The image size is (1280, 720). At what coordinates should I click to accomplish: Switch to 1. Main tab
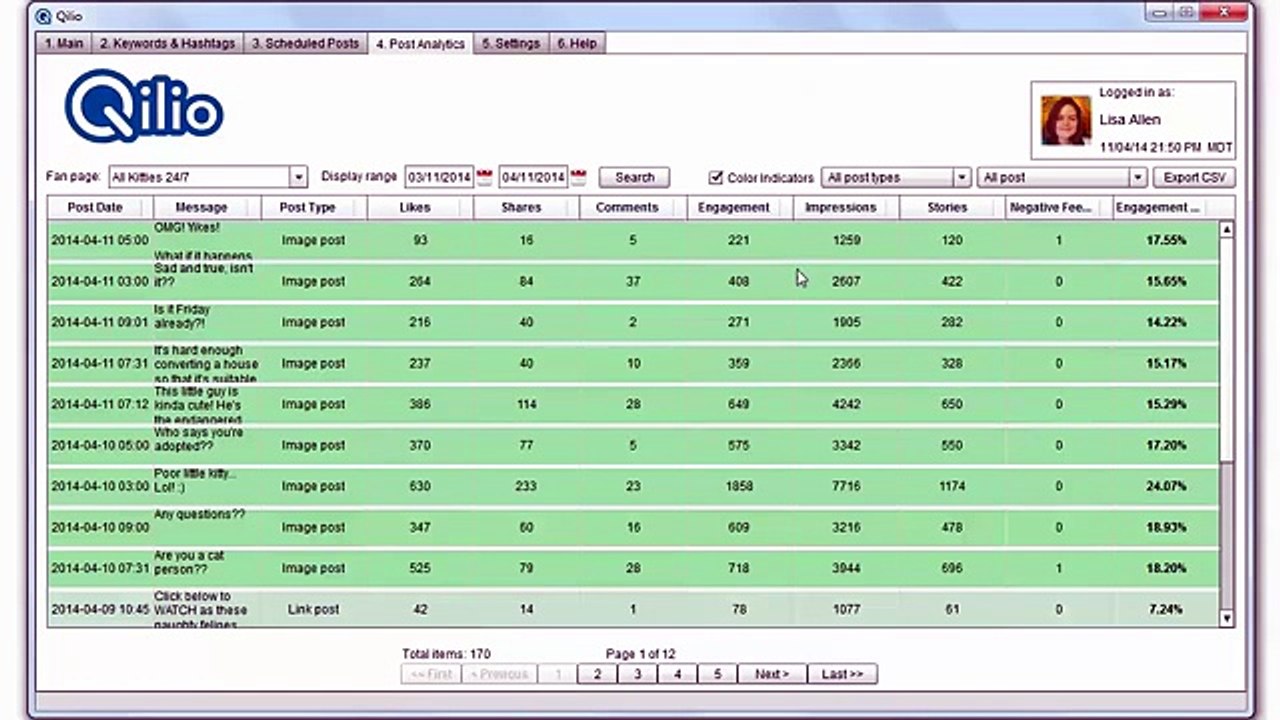click(x=64, y=44)
